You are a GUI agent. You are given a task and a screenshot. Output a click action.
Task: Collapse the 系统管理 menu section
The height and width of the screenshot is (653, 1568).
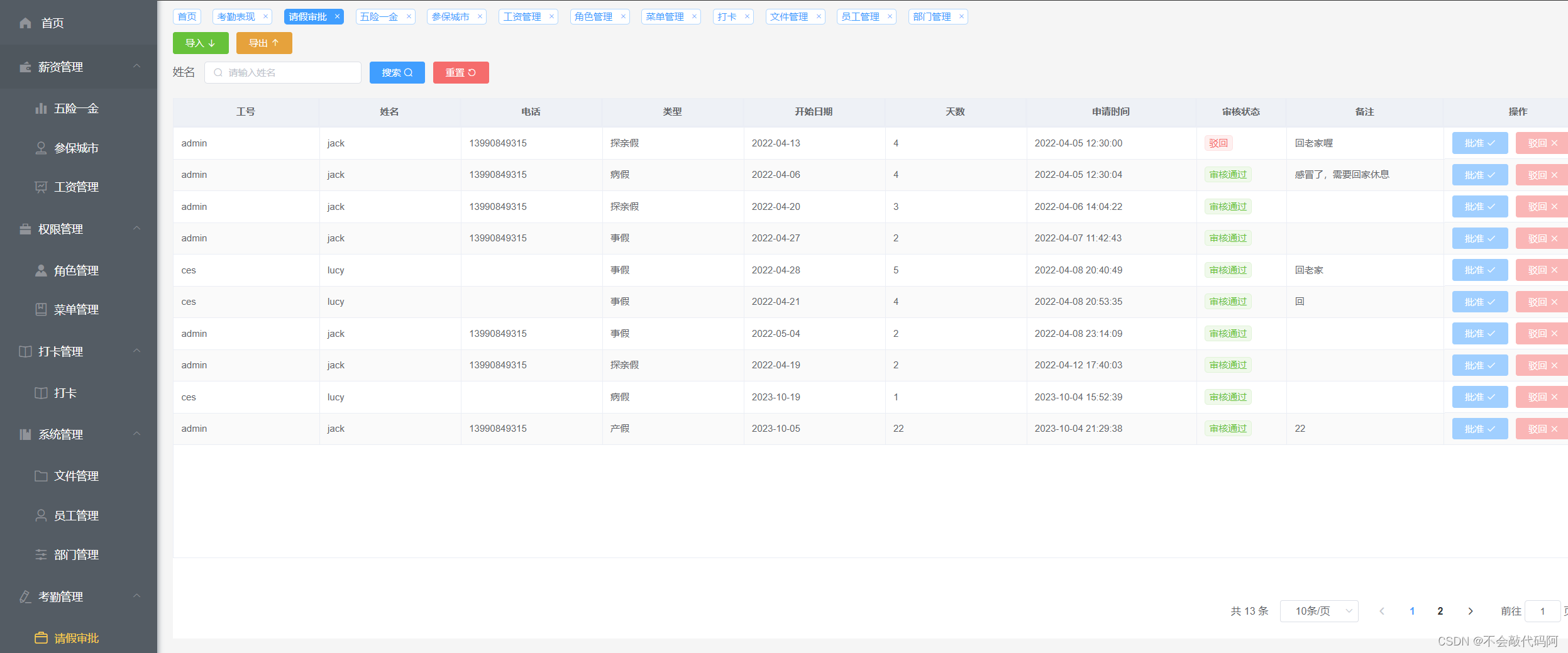point(136,434)
